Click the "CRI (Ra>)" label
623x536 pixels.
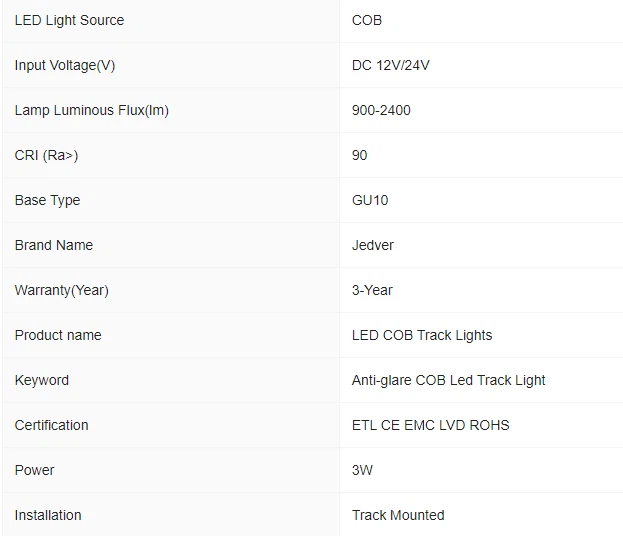click(x=46, y=155)
